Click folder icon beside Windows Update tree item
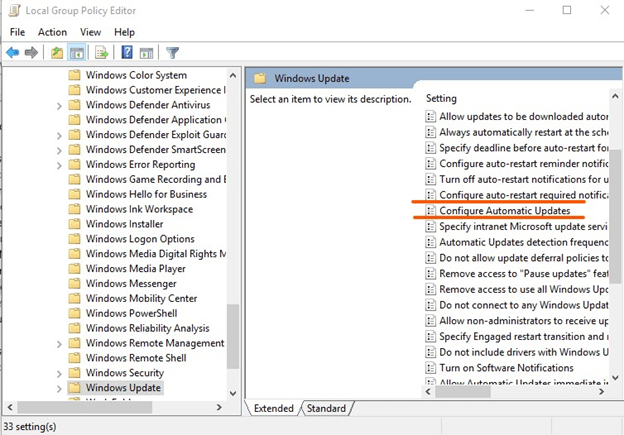The height and width of the screenshot is (435, 624). tap(74, 388)
